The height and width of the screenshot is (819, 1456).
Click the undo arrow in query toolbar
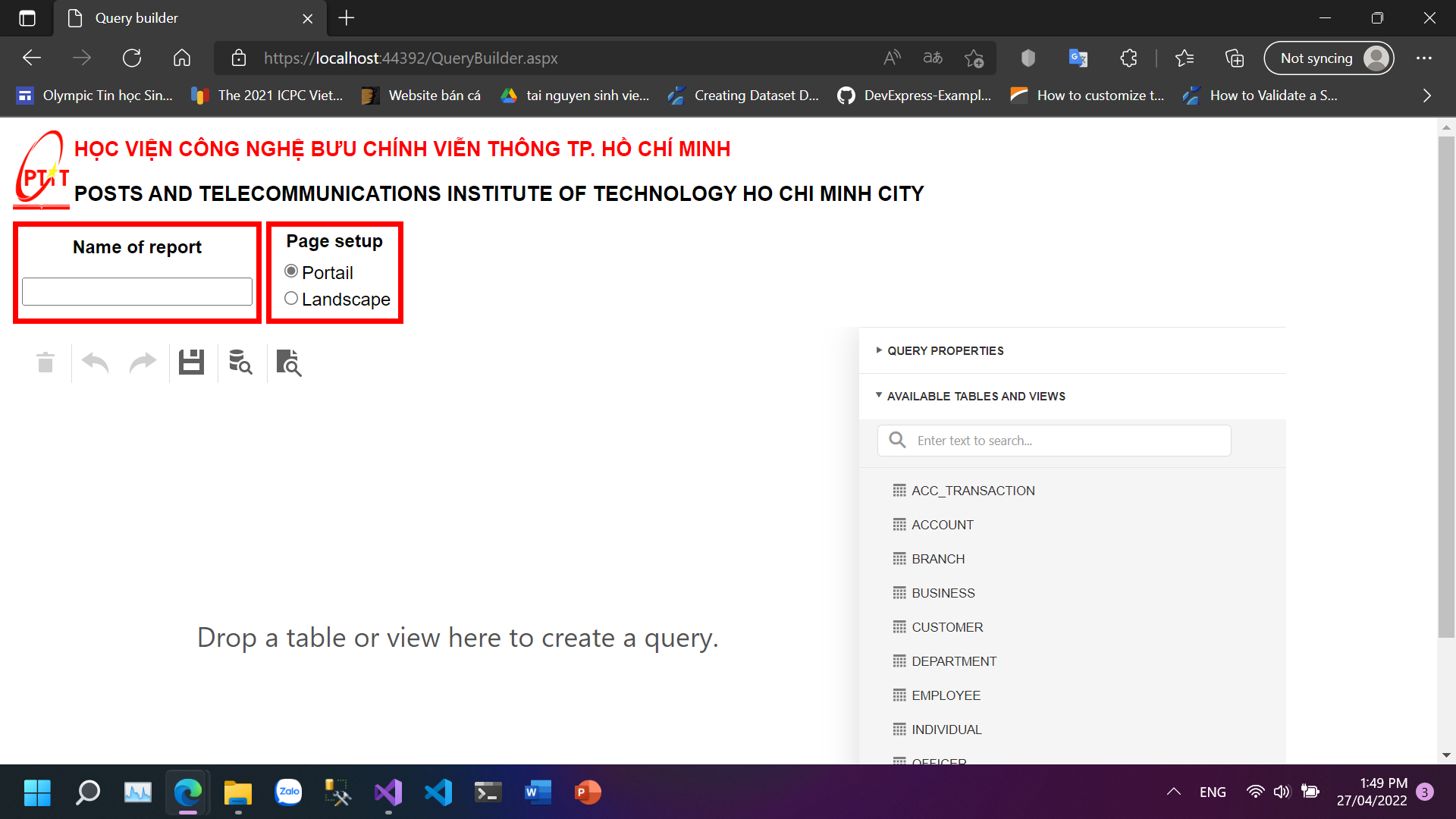point(96,363)
